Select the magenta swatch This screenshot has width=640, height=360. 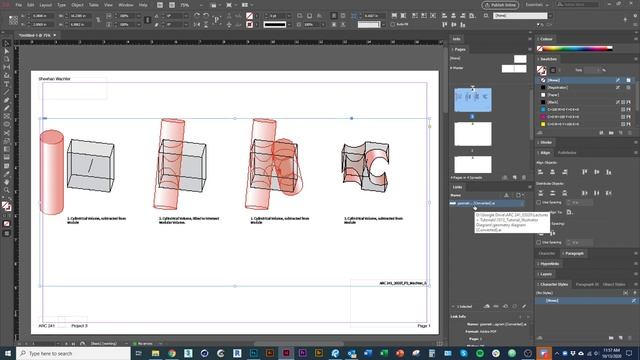586,117
